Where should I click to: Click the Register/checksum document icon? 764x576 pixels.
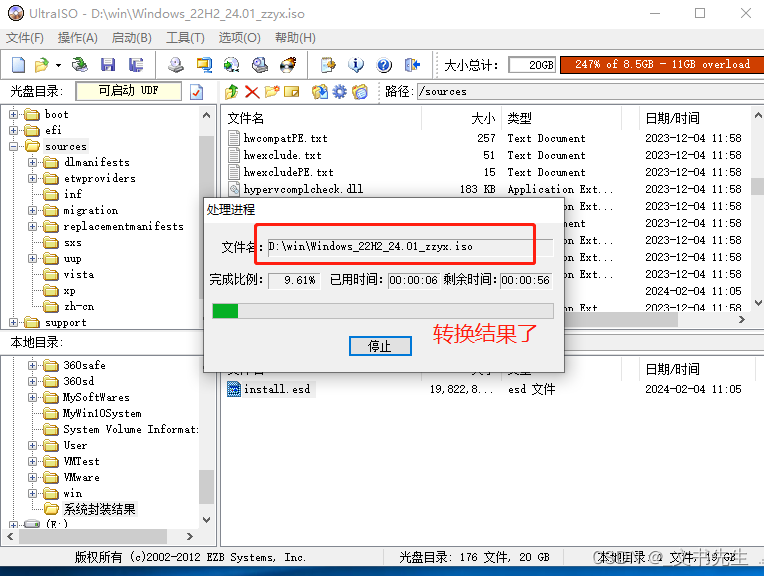328,64
